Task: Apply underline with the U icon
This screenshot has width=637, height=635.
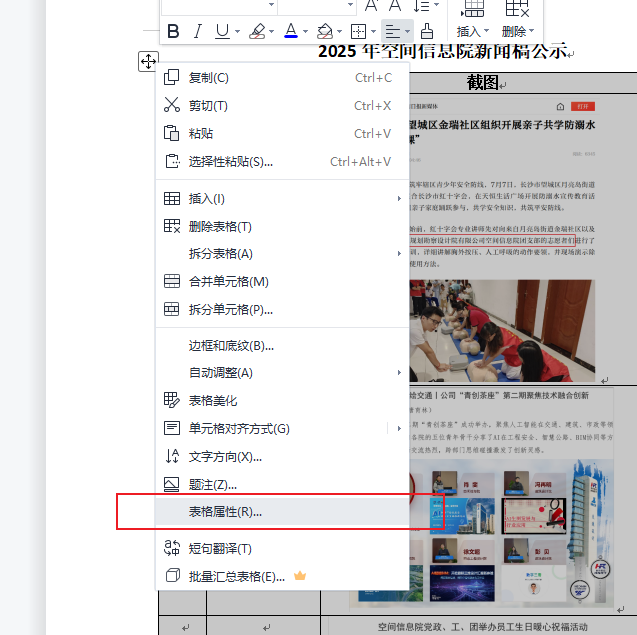Action: point(222,31)
